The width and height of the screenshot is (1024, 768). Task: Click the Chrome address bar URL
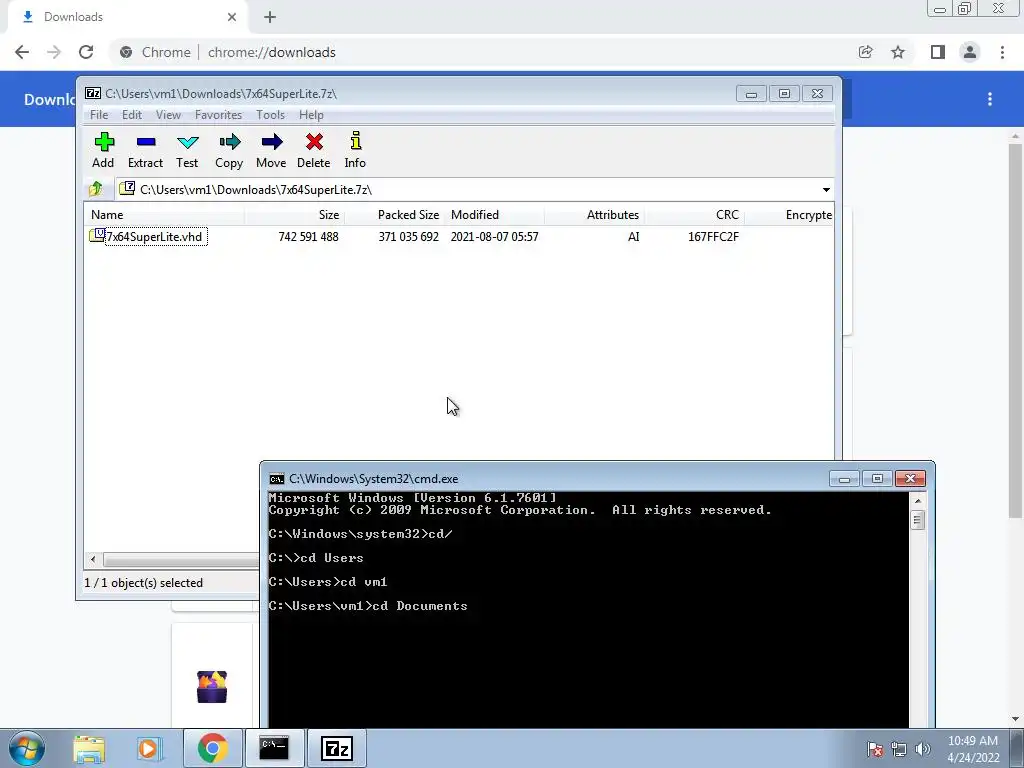tap(272, 52)
